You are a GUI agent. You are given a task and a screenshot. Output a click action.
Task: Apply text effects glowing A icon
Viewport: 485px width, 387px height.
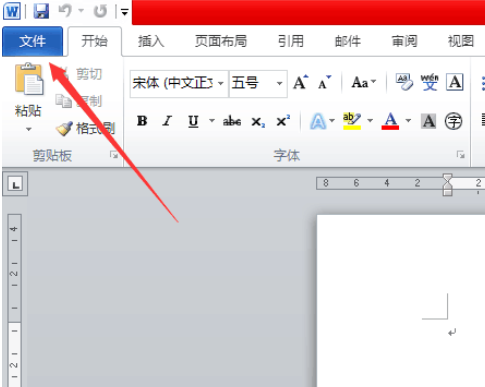point(318,121)
